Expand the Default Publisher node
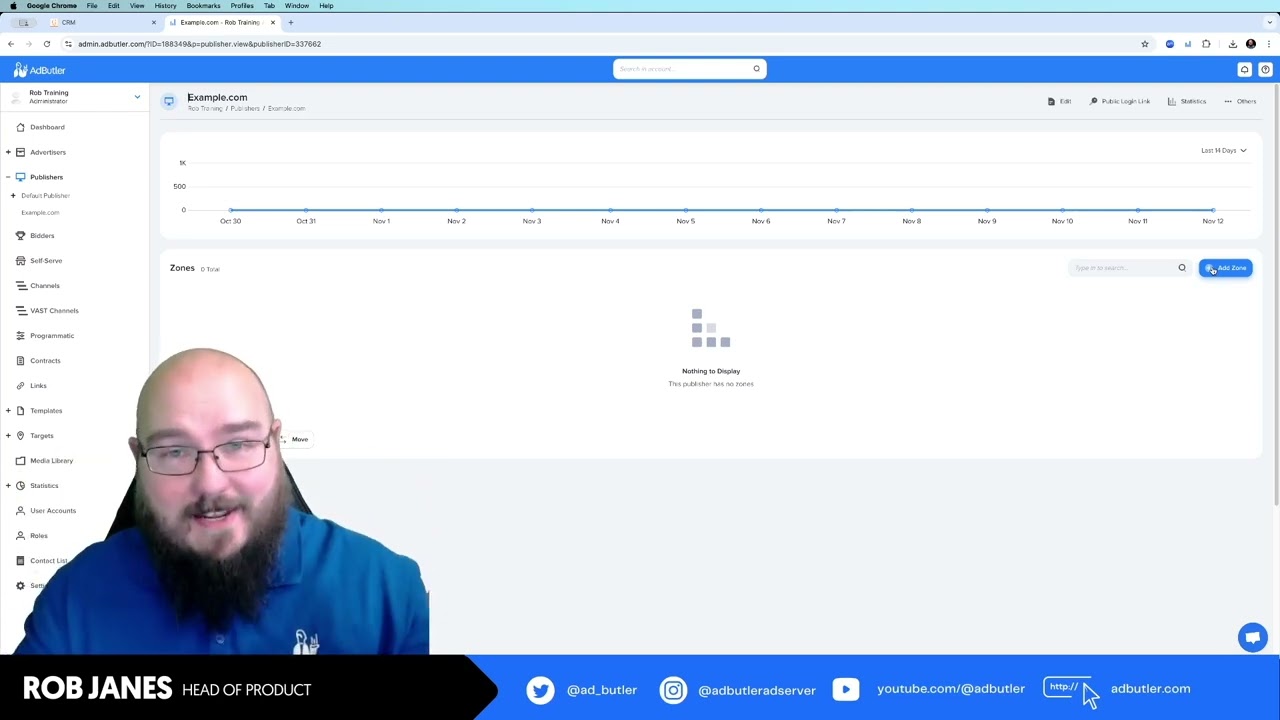 click(13, 196)
